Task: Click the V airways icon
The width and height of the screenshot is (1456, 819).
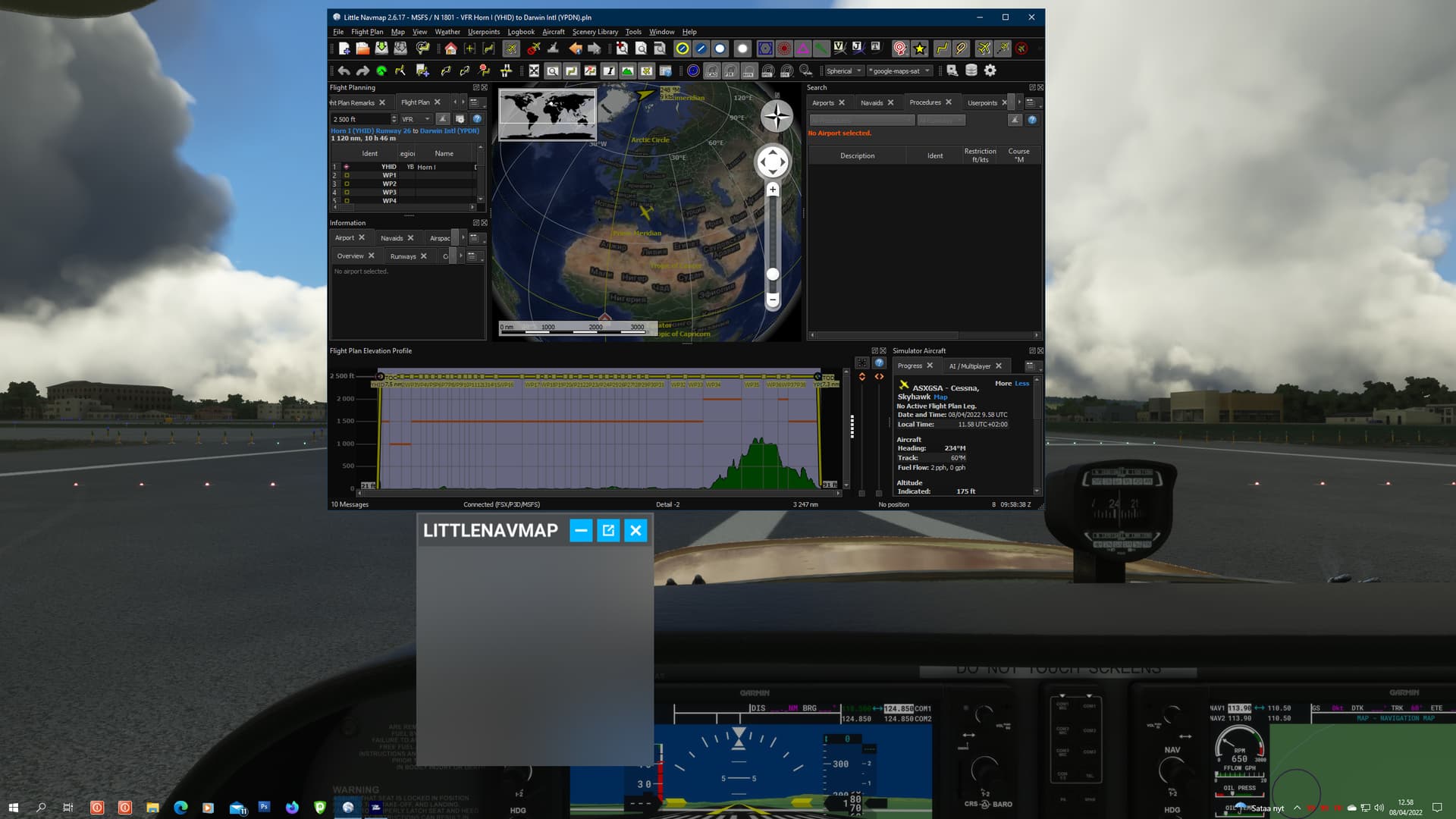Action: (839, 49)
